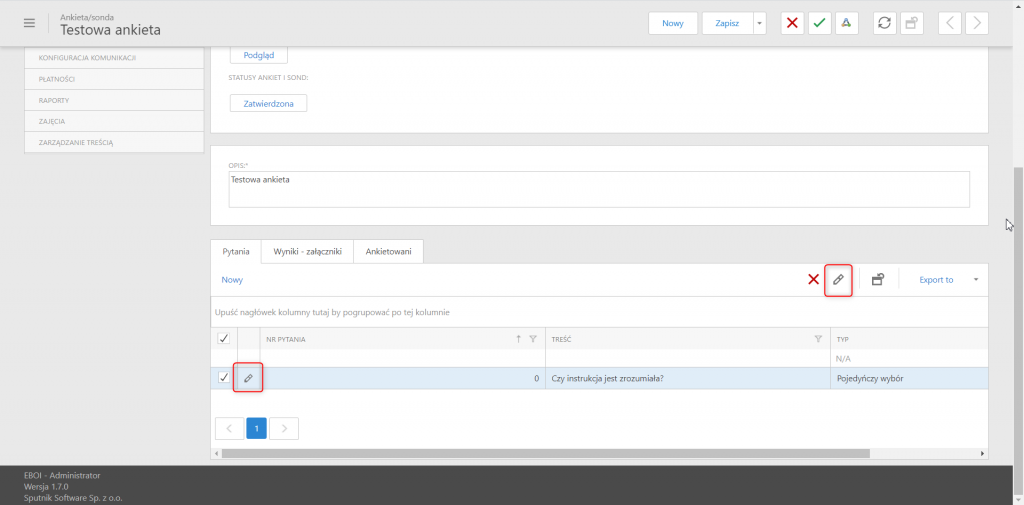Image resolution: width=1024 pixels, height=505 pixels.
Task: Delete question using red X above grid
Action: click(814, 280)
